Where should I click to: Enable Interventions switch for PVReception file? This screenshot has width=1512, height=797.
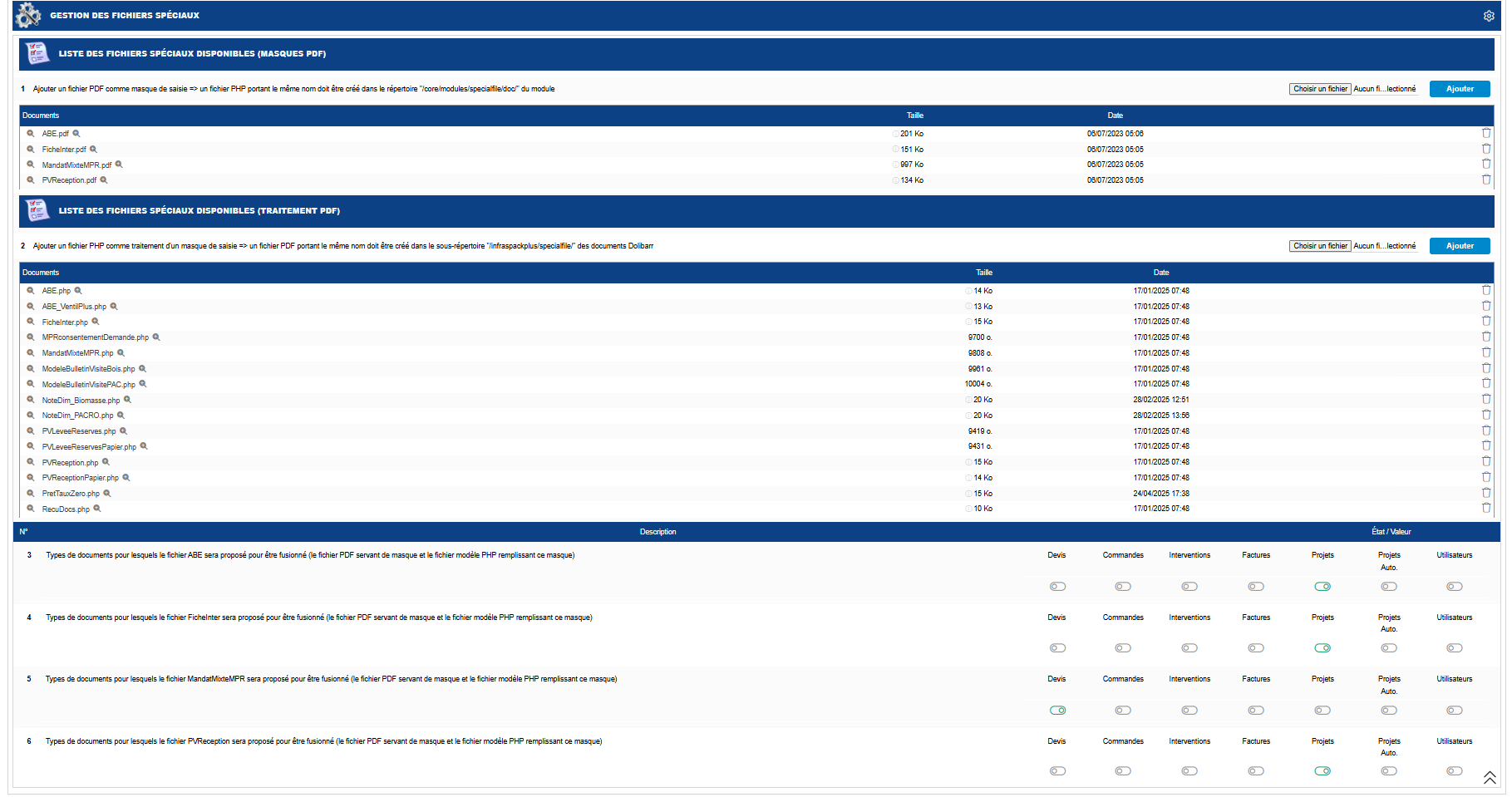(x=1189, y=771)
